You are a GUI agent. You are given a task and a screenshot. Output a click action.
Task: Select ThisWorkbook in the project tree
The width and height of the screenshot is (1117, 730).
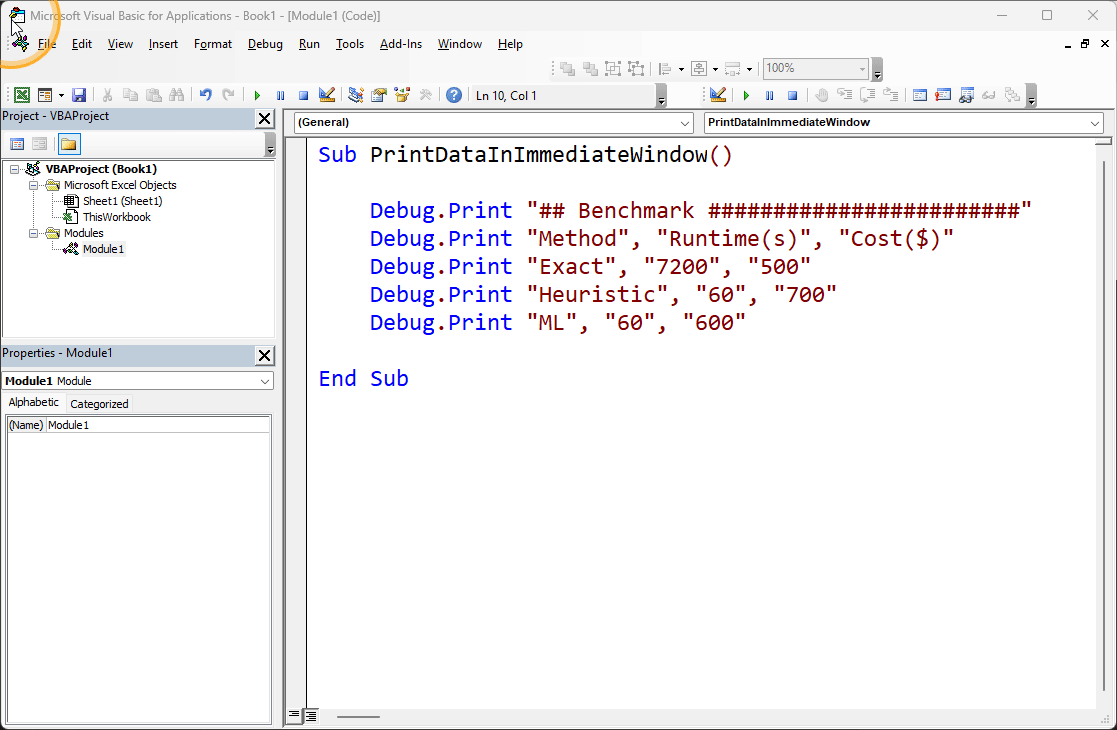pos(116,217)
